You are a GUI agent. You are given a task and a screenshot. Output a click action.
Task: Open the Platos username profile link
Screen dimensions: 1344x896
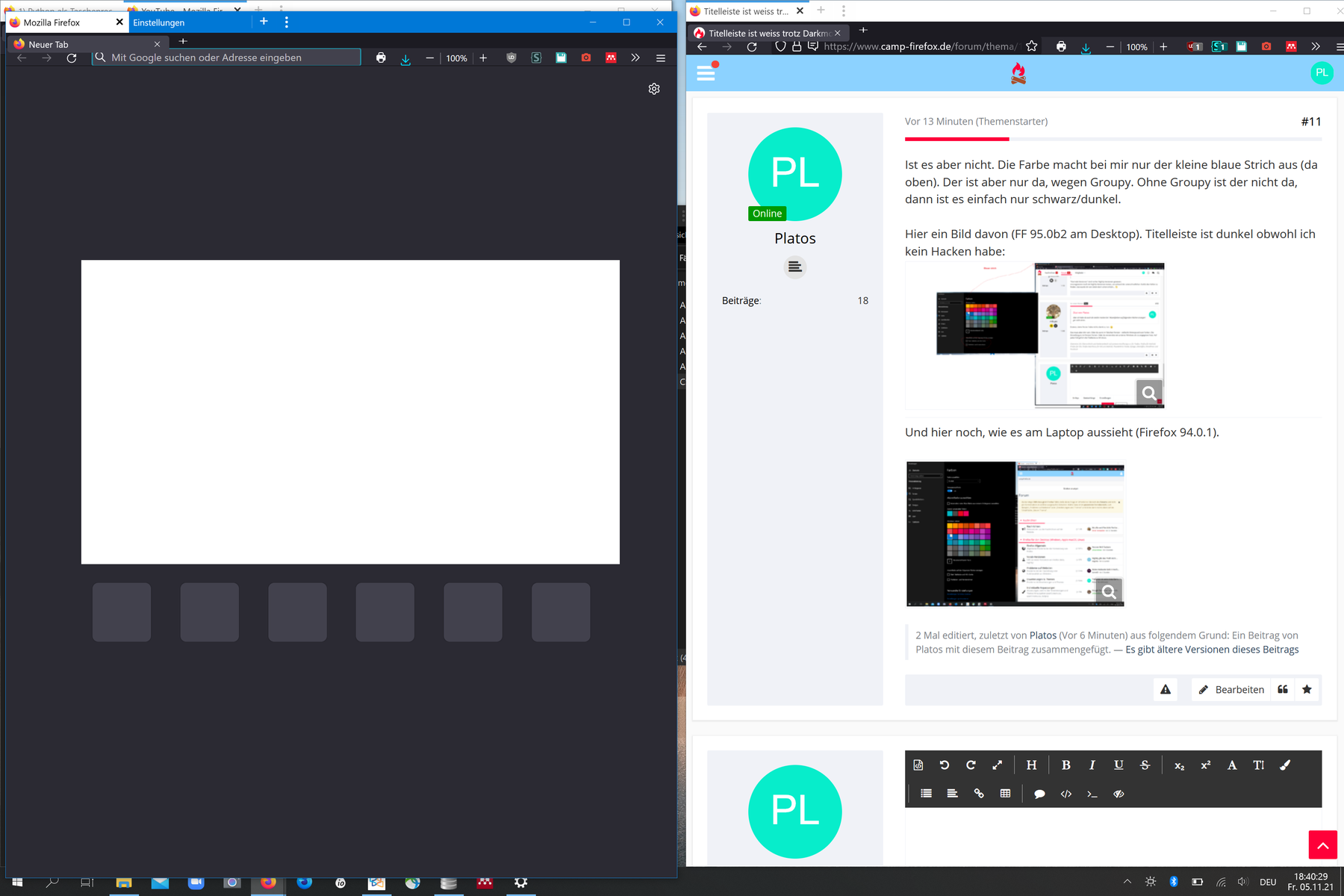tap(795, 238)
